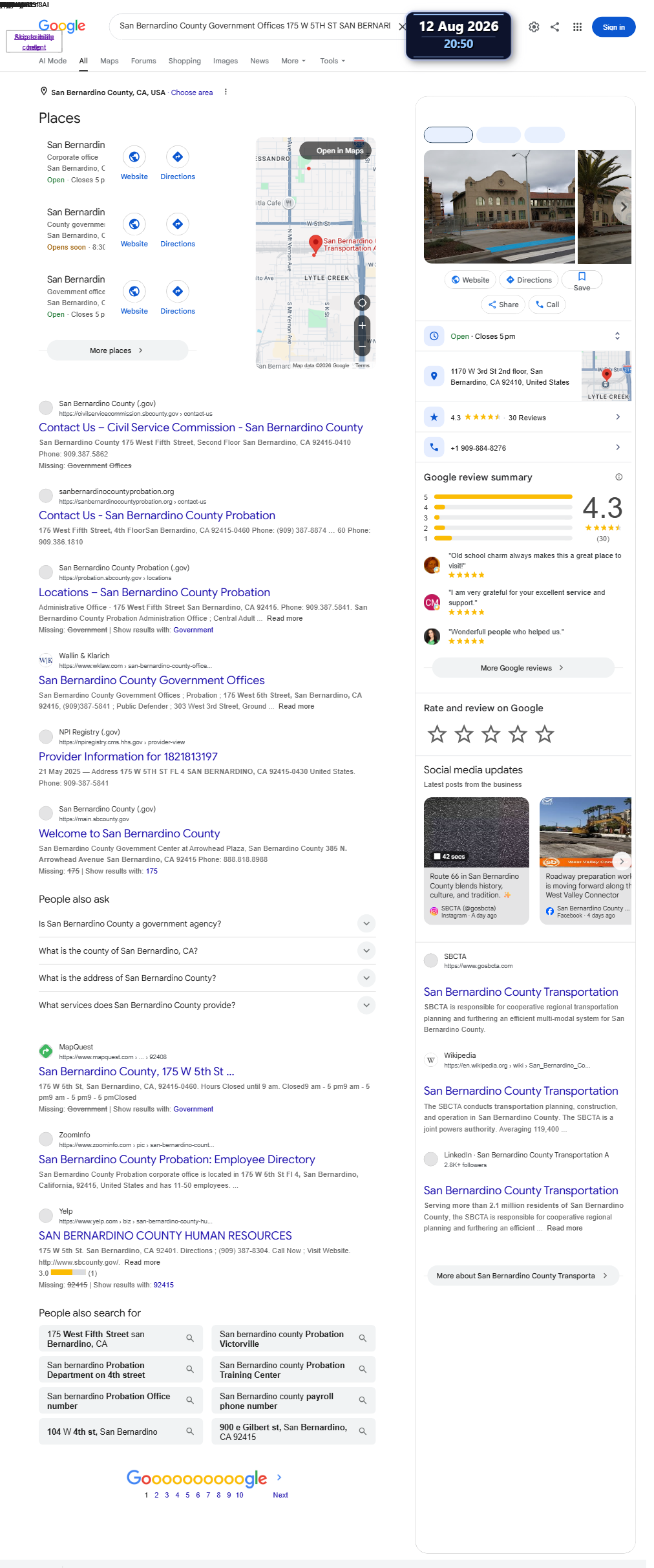Open the Google apps grid icon
The height and width of the screenshot is (1568, 654).
577,27
